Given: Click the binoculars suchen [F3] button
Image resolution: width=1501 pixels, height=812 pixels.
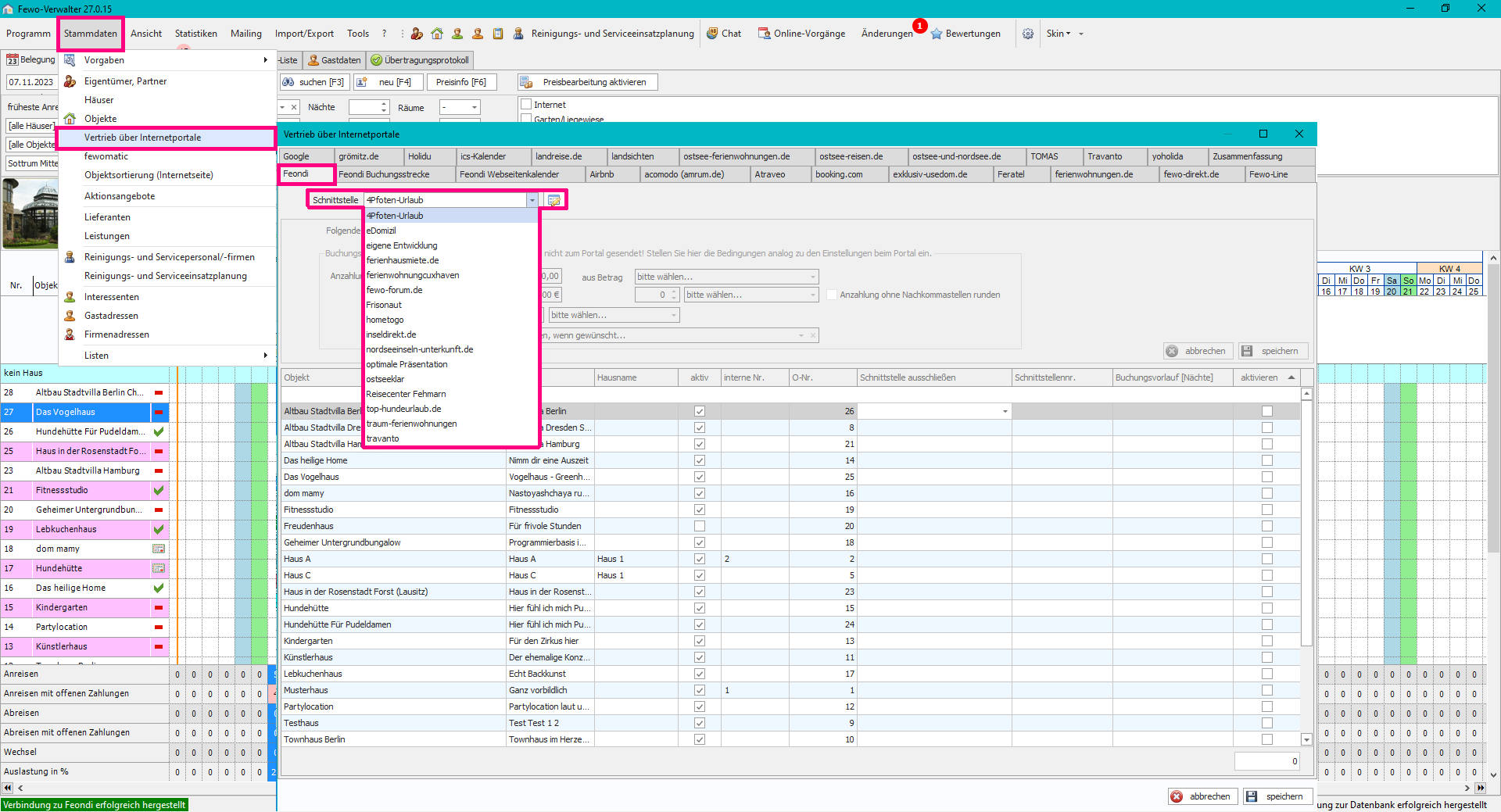Looking at the screenshot, I should point(313,82).
